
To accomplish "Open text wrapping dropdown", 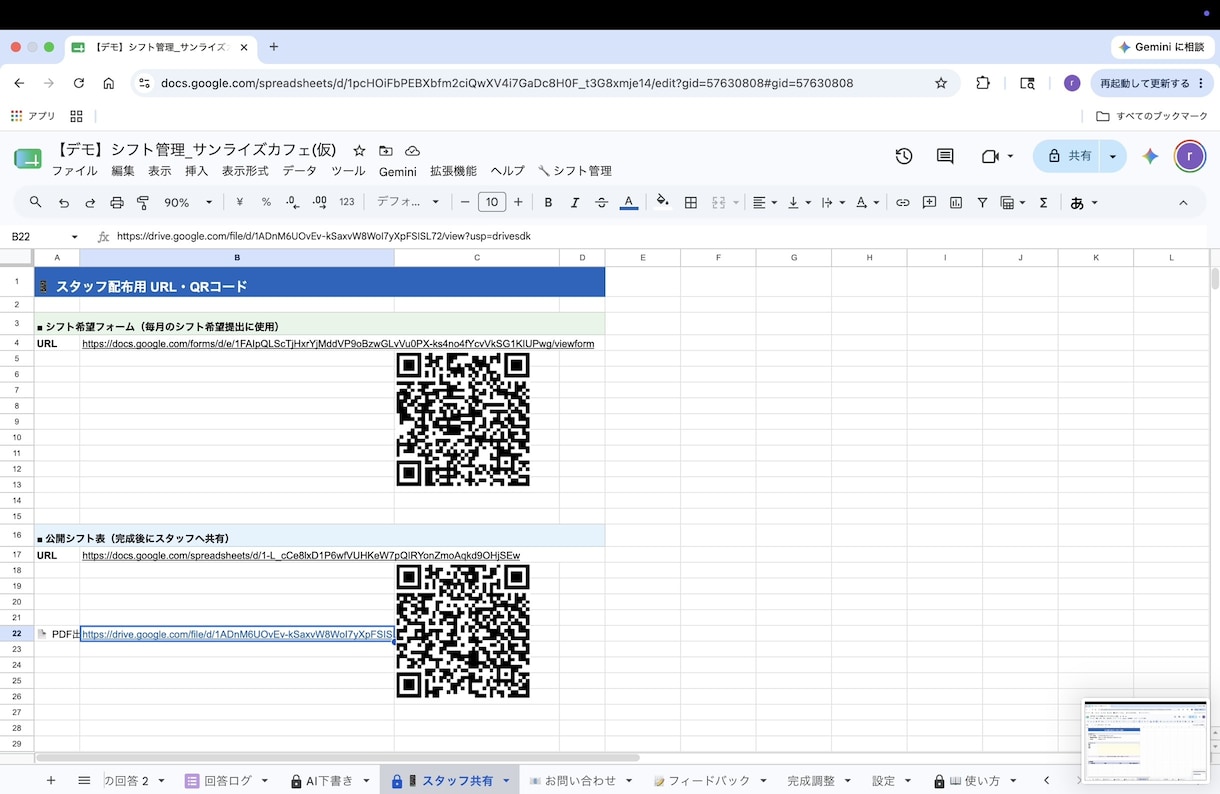I will [x=833, y=202].
